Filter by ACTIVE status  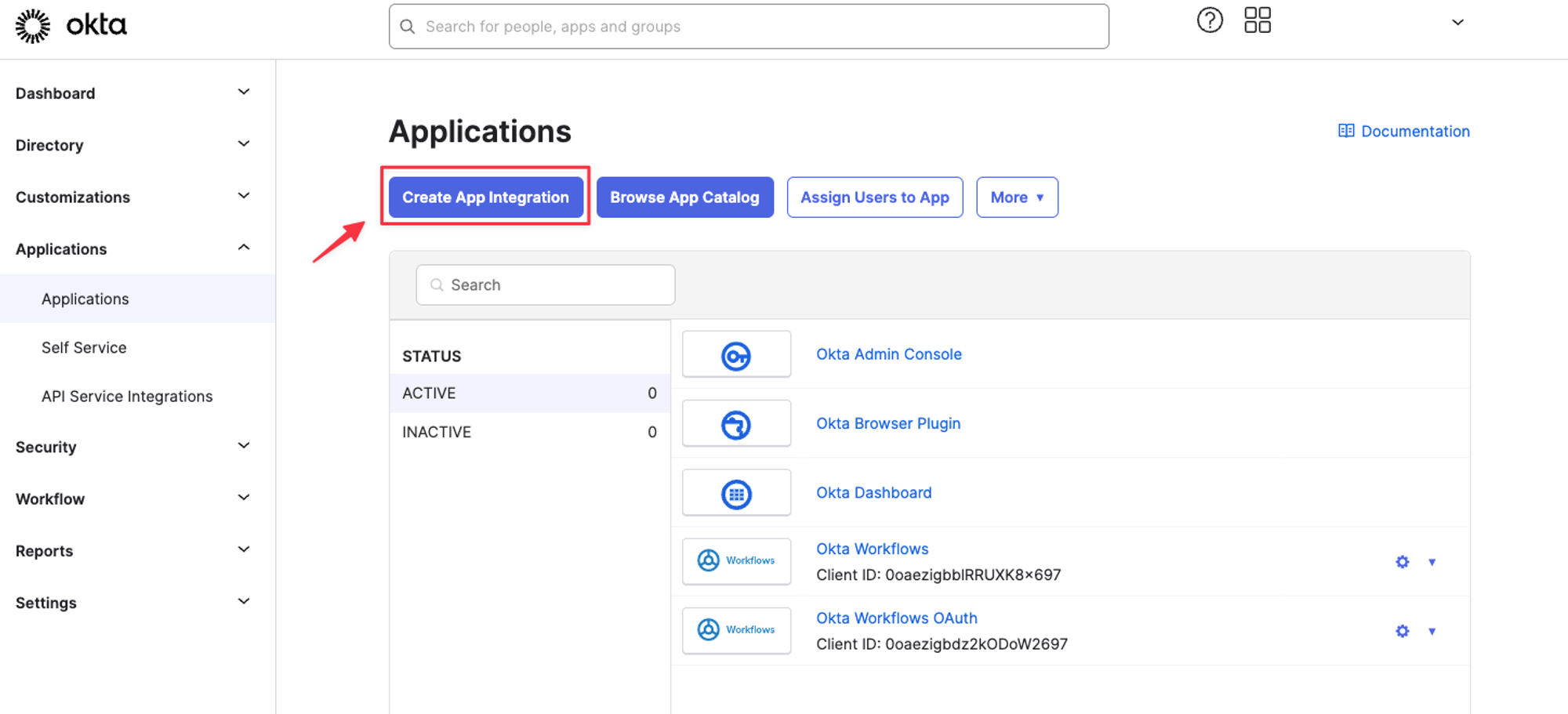529,393
